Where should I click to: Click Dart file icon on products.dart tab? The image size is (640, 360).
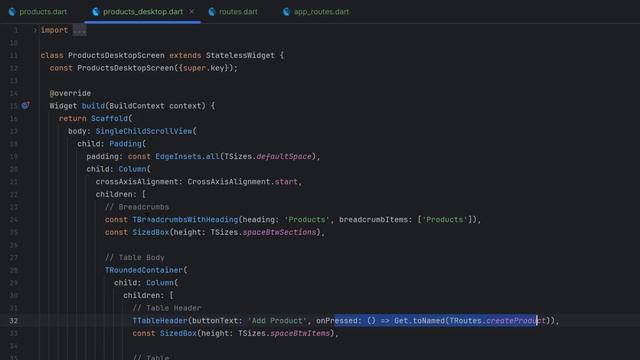pos(12,12)
